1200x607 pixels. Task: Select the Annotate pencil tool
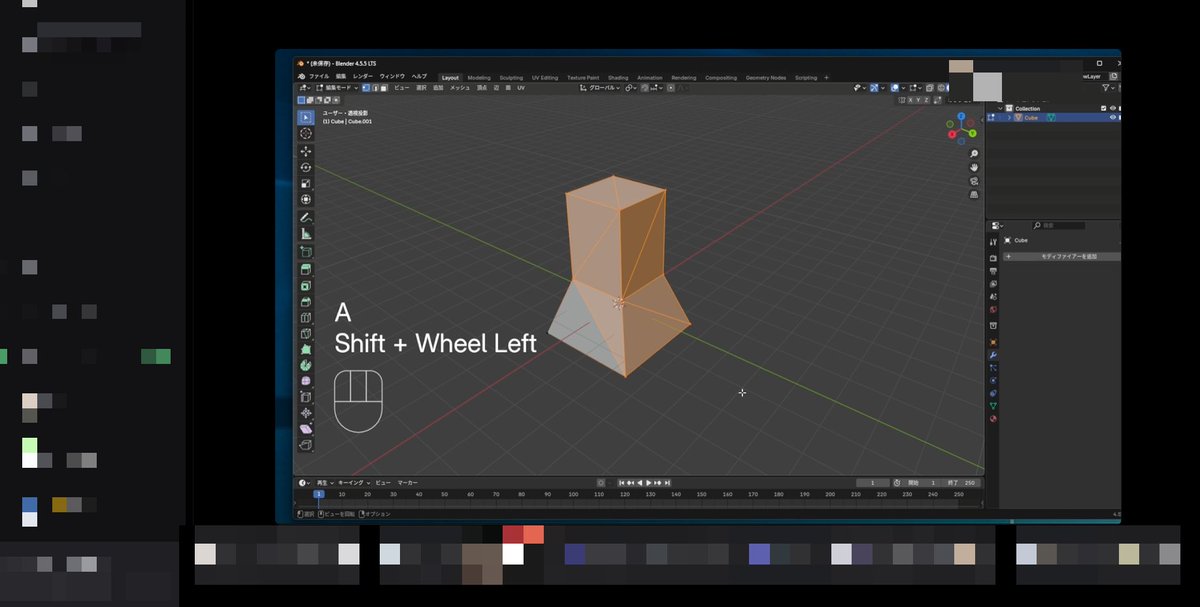pos(306,217)
